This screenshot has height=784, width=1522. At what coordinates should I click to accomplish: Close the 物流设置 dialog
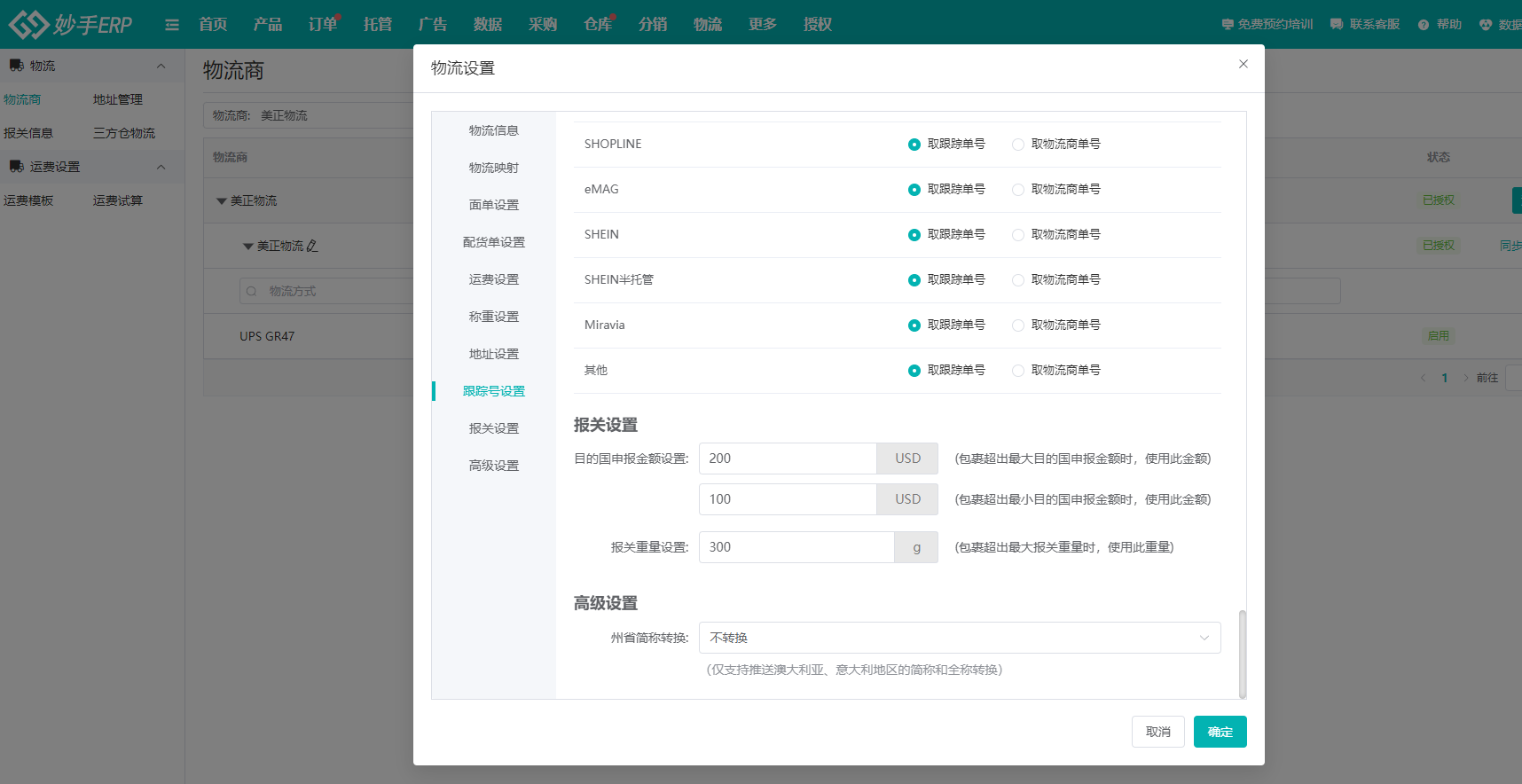click(x=1243, y=64)
